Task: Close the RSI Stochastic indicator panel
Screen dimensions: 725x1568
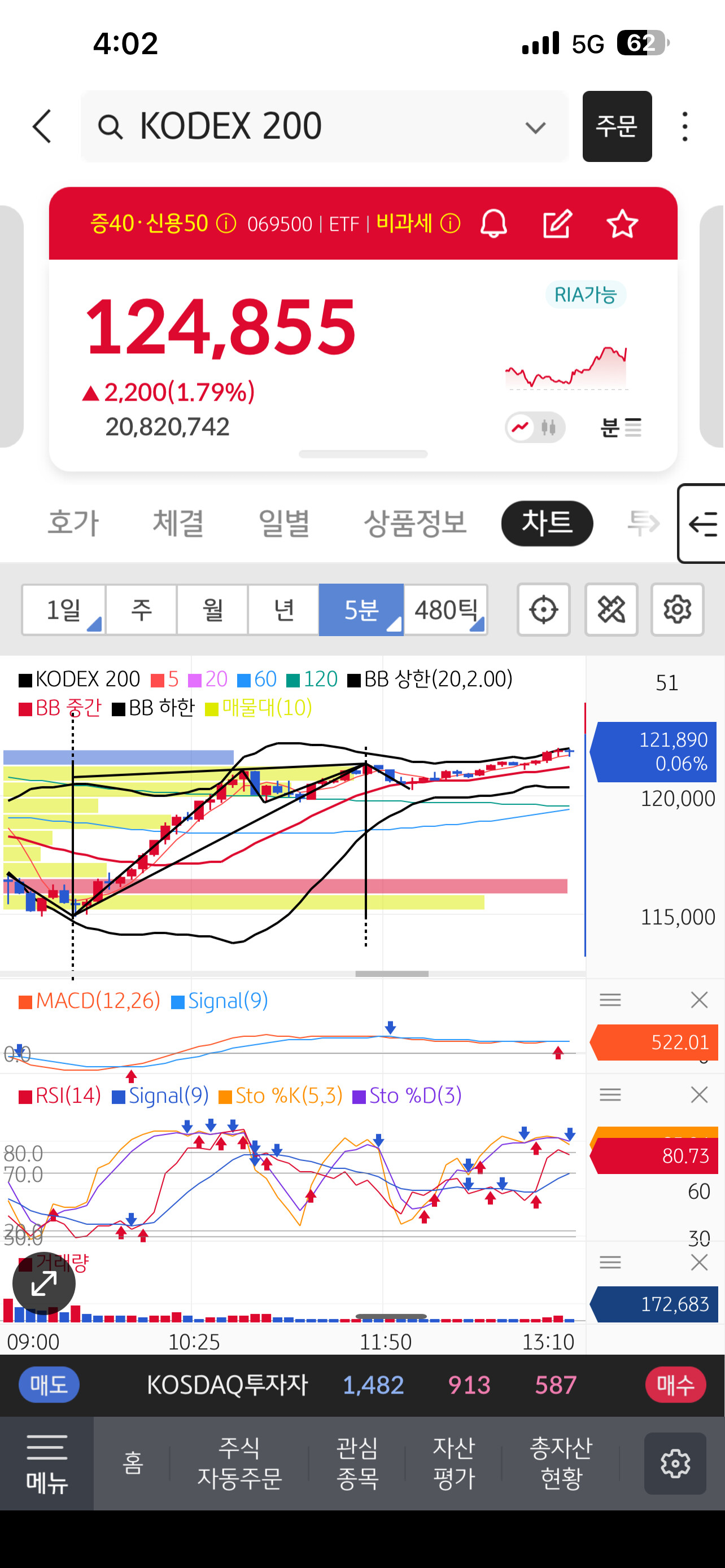Action: (700, 1094)
